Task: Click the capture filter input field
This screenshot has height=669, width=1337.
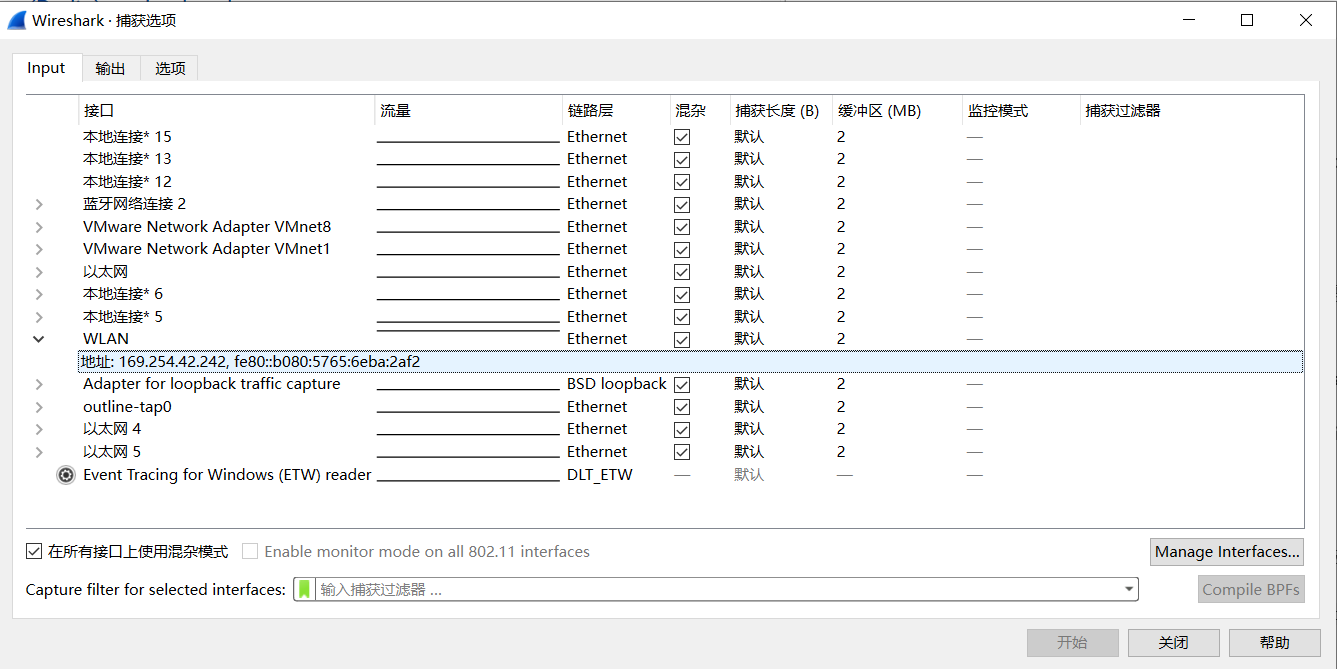Action: [716, 589]
